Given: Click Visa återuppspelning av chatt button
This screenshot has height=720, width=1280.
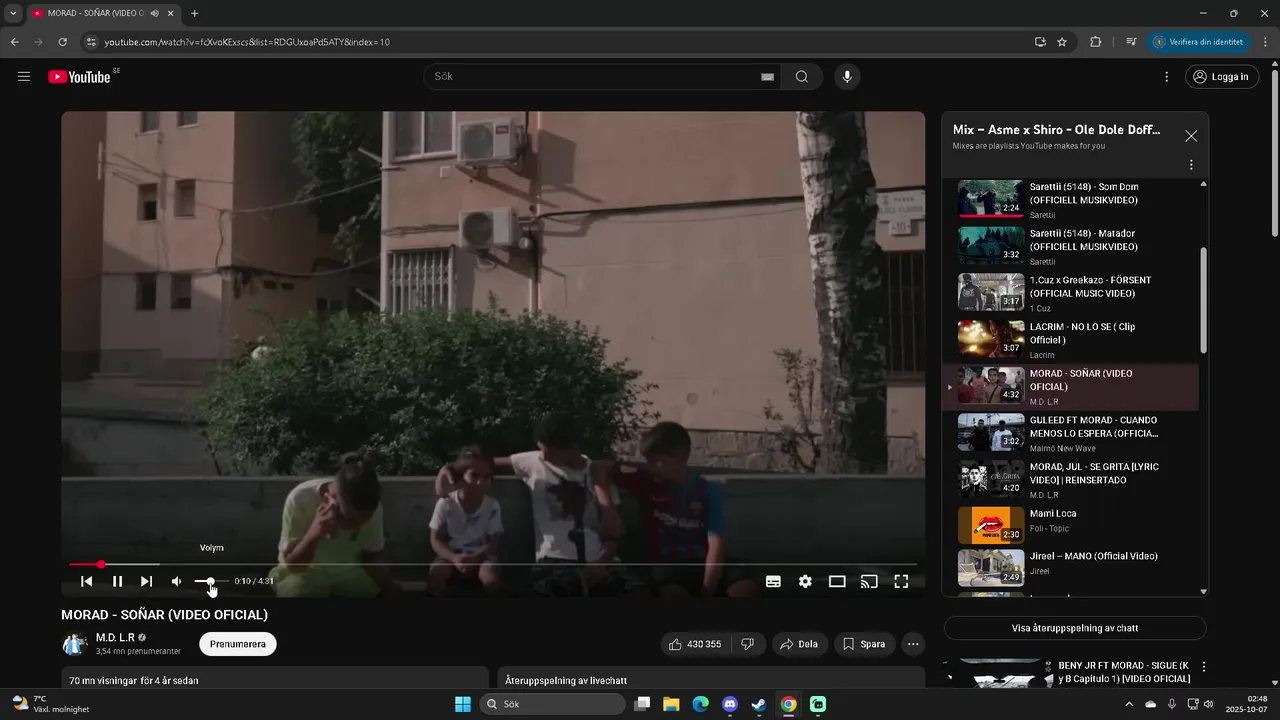Looking at the screenshot, I should point(1075,628).
